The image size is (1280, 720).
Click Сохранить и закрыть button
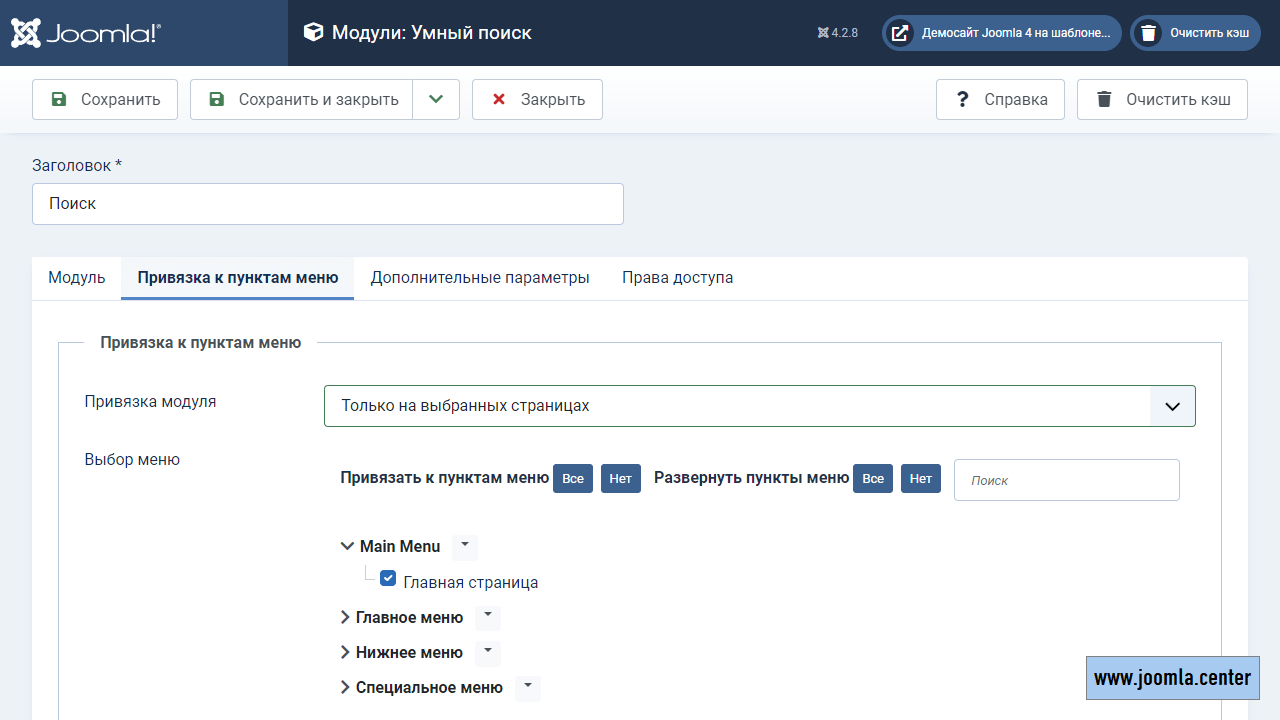[302, 100]
